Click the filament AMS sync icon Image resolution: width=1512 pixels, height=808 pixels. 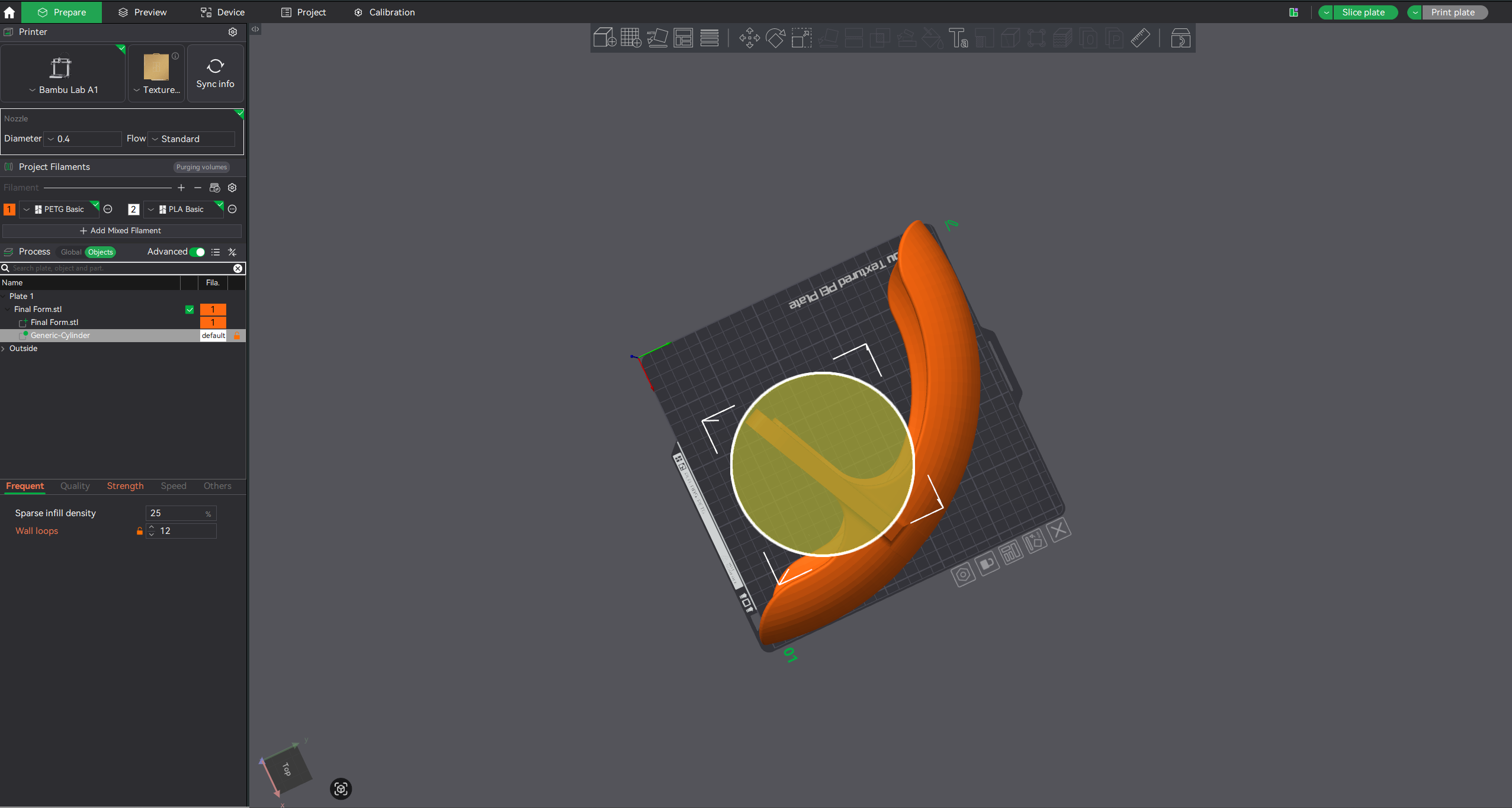pos(215,188)
